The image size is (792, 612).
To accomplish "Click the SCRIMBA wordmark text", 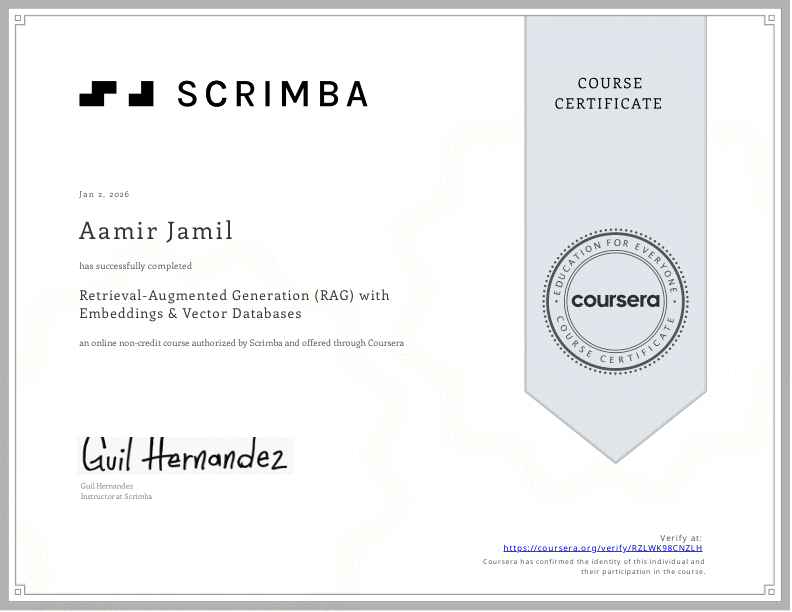I will (273, 94).
